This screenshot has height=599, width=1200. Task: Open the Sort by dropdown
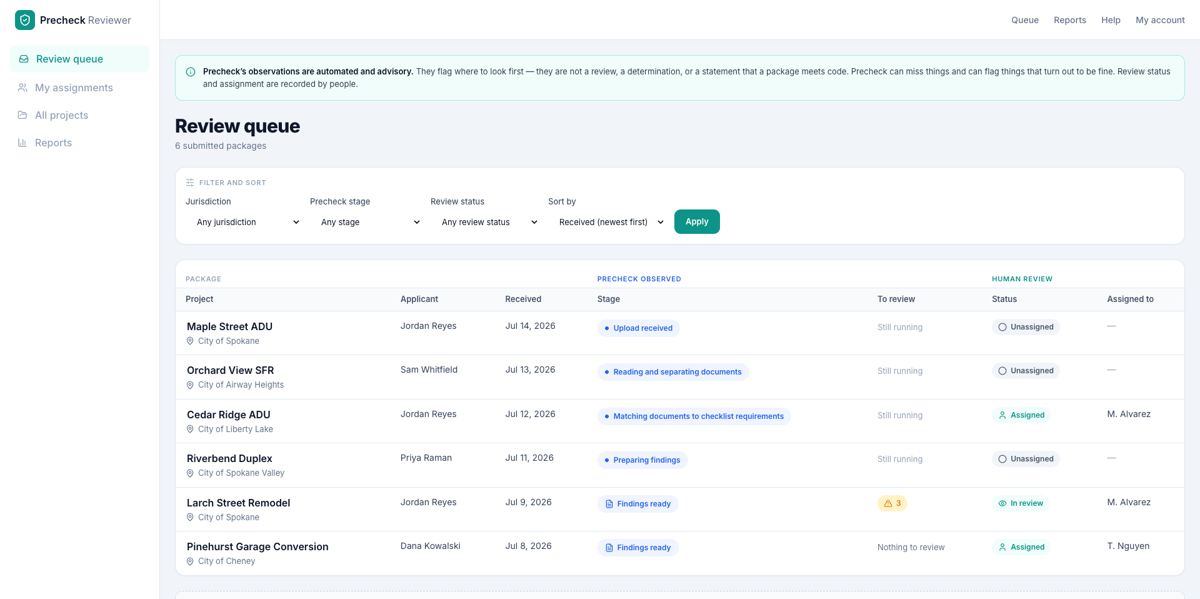pyautogui.click(x=610, y=222)
